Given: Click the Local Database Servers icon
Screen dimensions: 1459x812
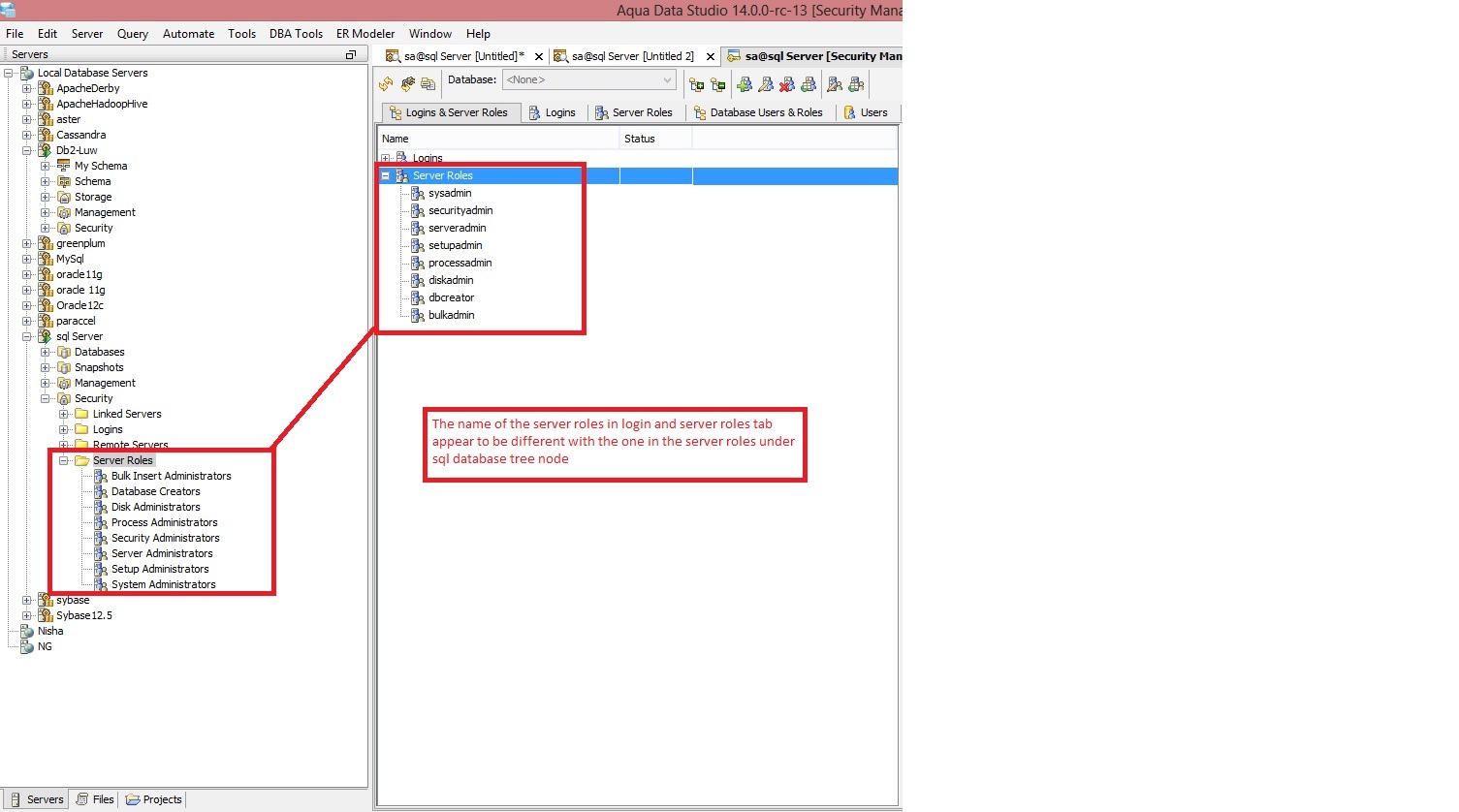Looking at the screenshot, I should pyautogui.click(x=27, y=73).
